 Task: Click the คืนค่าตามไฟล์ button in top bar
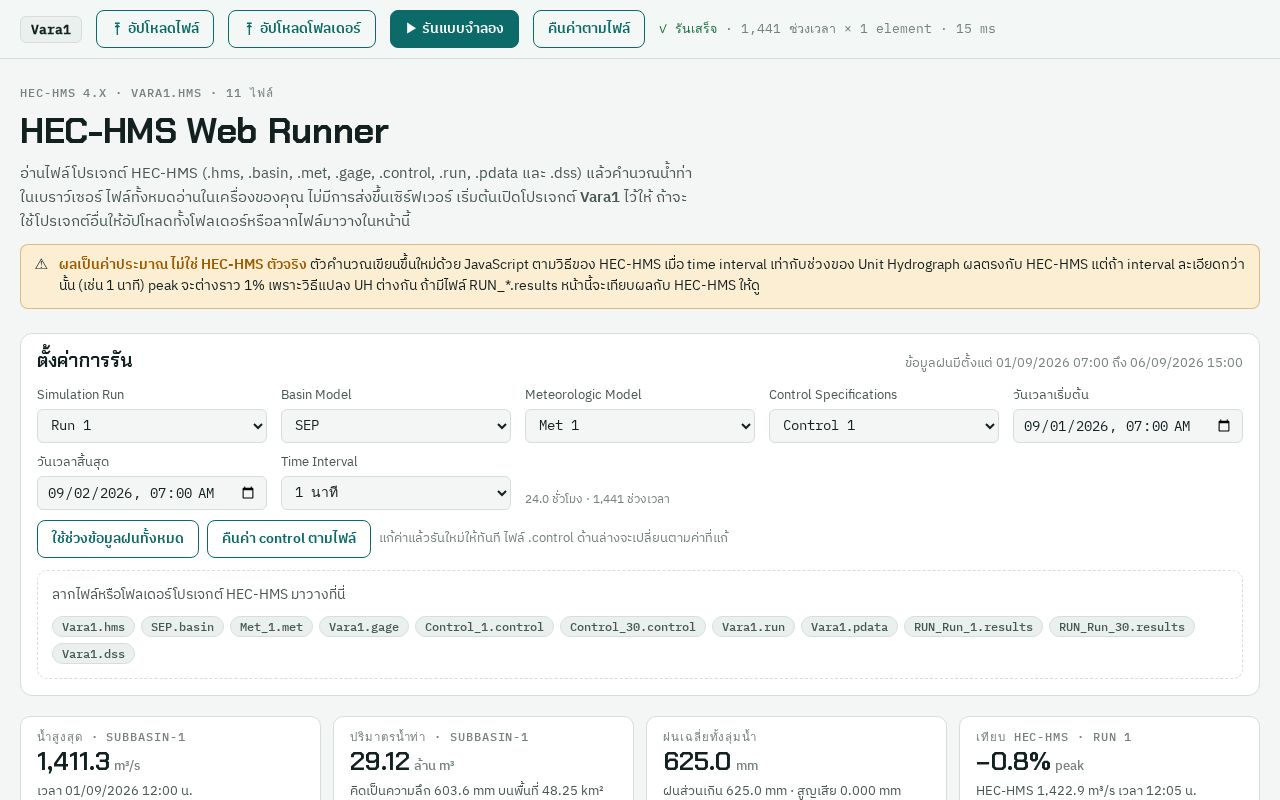[589, 29]
